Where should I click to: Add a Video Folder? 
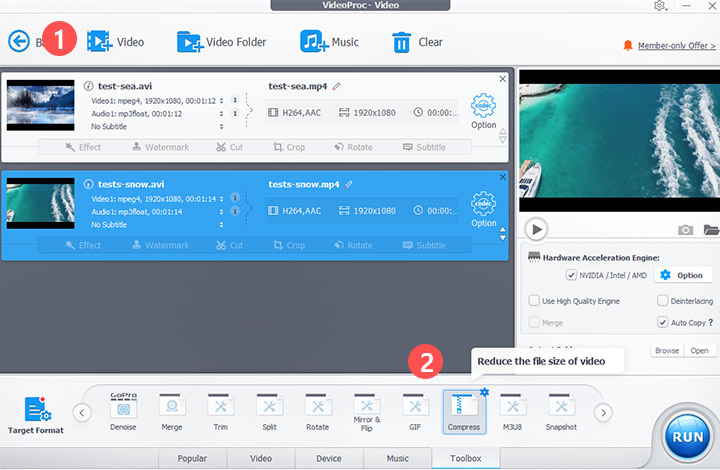221,42
